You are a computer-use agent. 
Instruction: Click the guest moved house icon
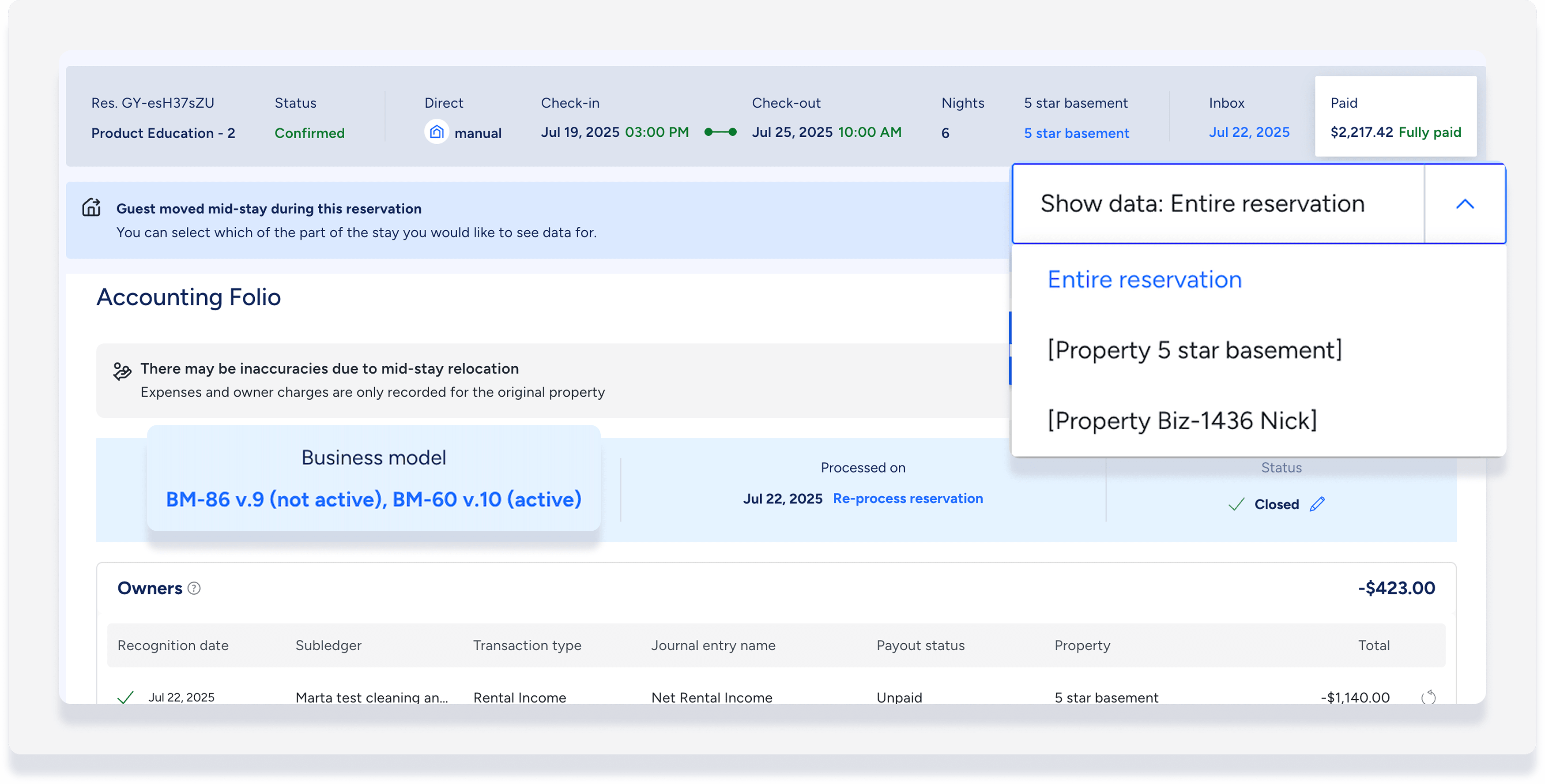pyautogui.click(x=91, y=207)
